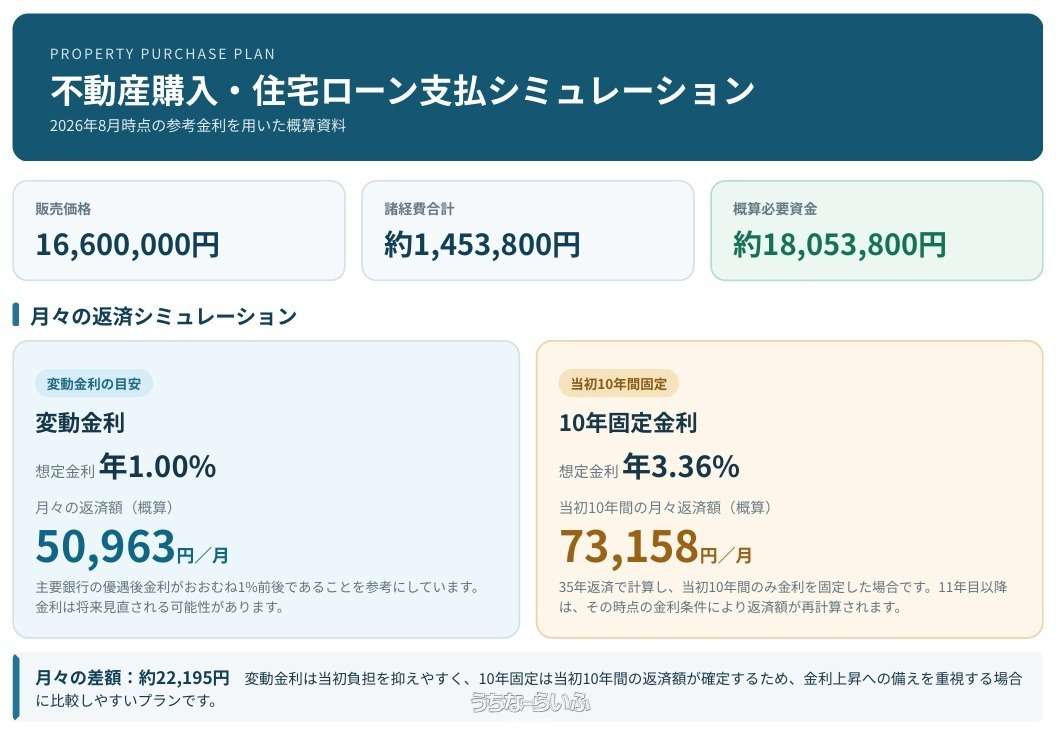
Task: Click the 概算必要資金 約18,053,800円 card
Action: click(x=877, y=231)
